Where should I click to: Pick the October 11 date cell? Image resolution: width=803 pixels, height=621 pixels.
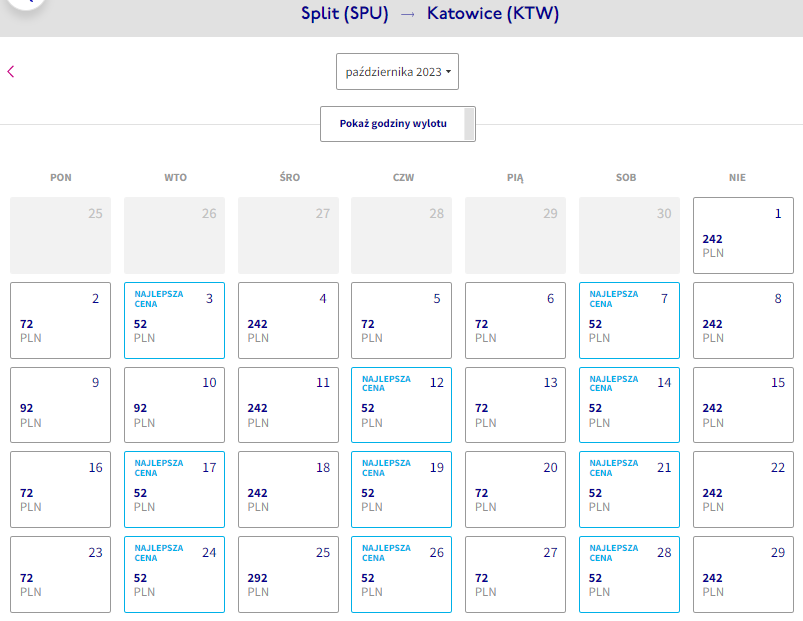click(288, 405)
